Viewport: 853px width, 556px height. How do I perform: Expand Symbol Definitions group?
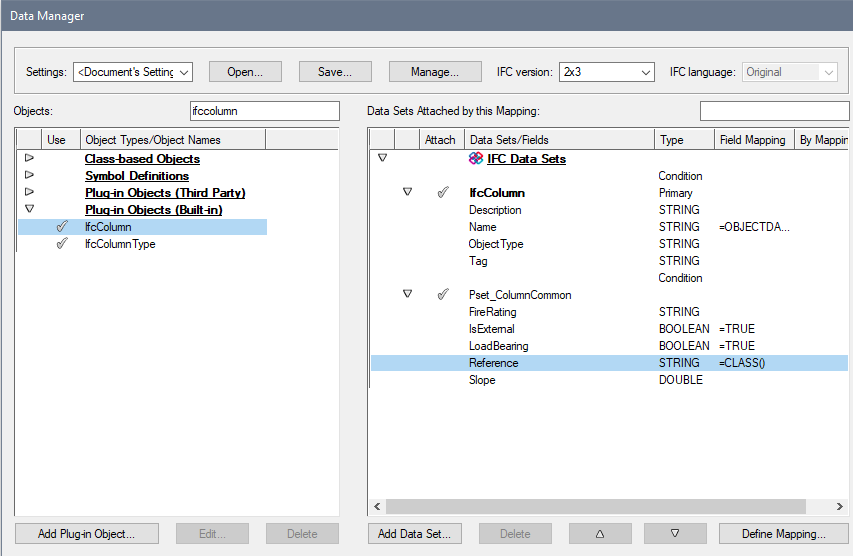pyautogui.click(x=29, y=176)
